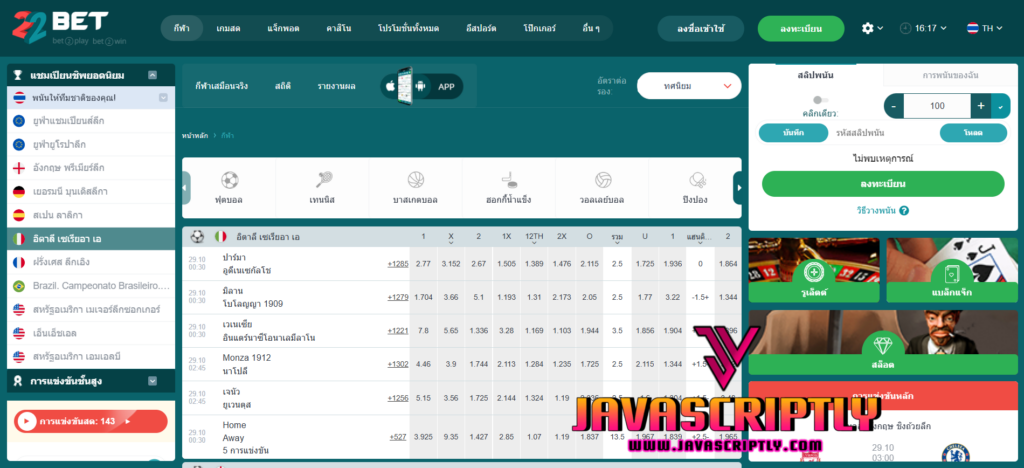
Task: Click the ลงชื่อเข้าใช้ login button
Action: [701, 28]
